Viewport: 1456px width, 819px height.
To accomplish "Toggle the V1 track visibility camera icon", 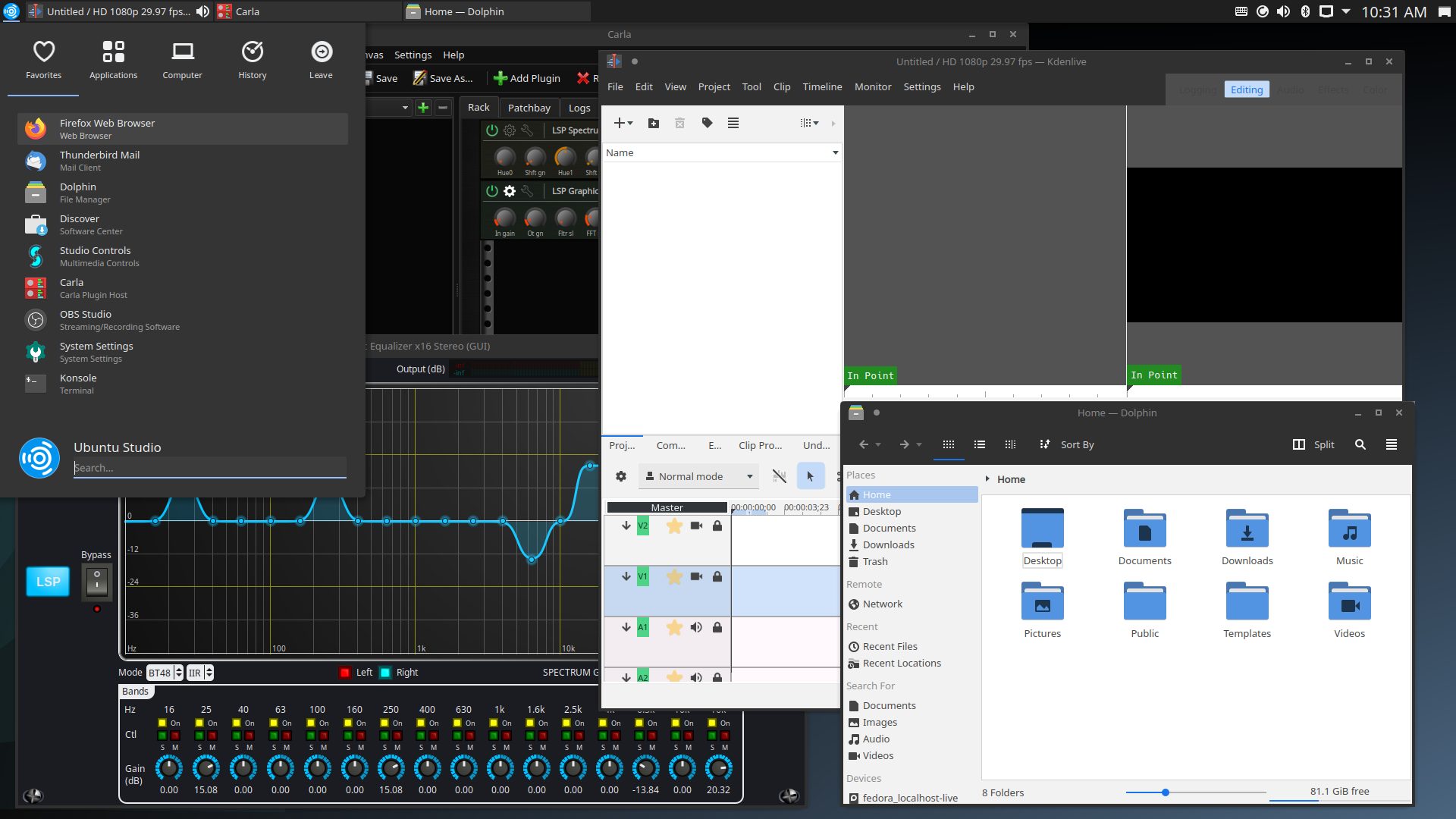I will tap(696, 576).
